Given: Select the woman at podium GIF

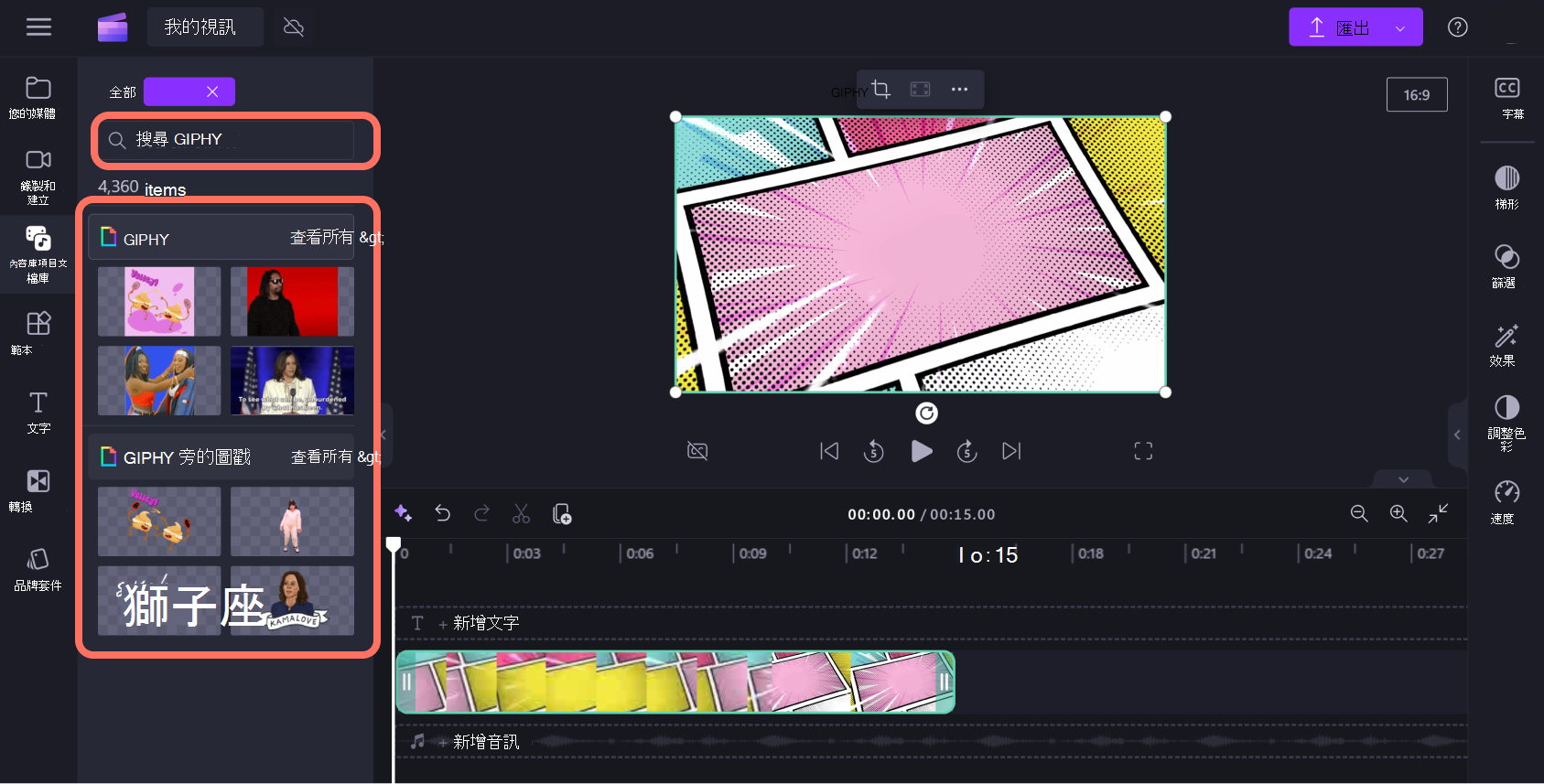Looking at the screenshot, I should tap(292, 381).
